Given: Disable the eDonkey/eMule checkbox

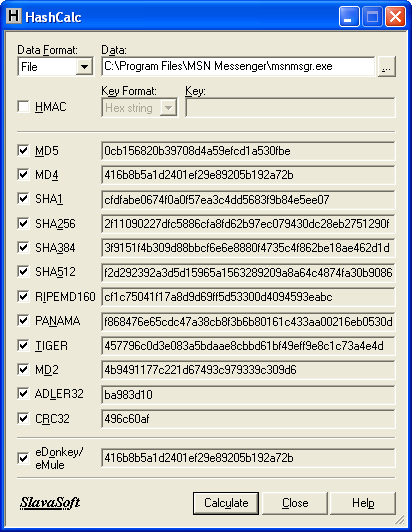Looking at the screenshot, I should coord(23,458).
